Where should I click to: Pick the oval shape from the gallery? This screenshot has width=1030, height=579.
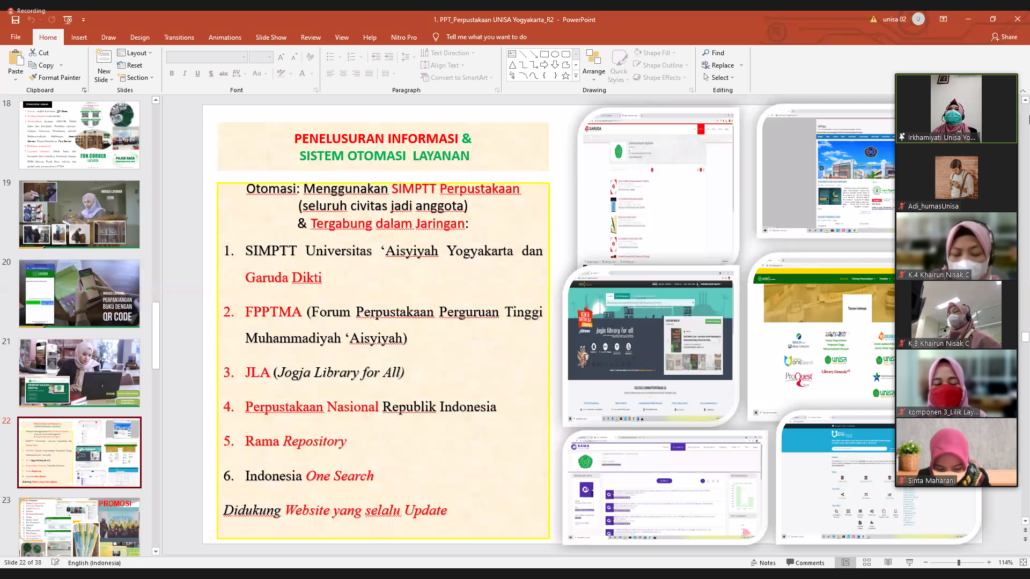(x=555, y=54)
